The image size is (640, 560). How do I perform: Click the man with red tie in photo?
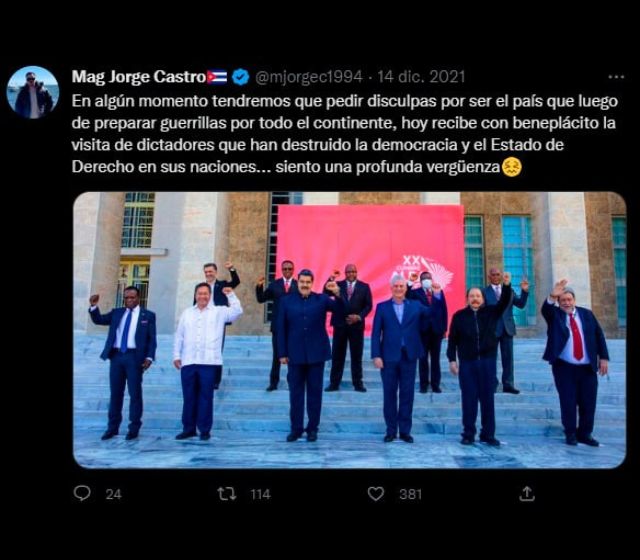(575, 362)
